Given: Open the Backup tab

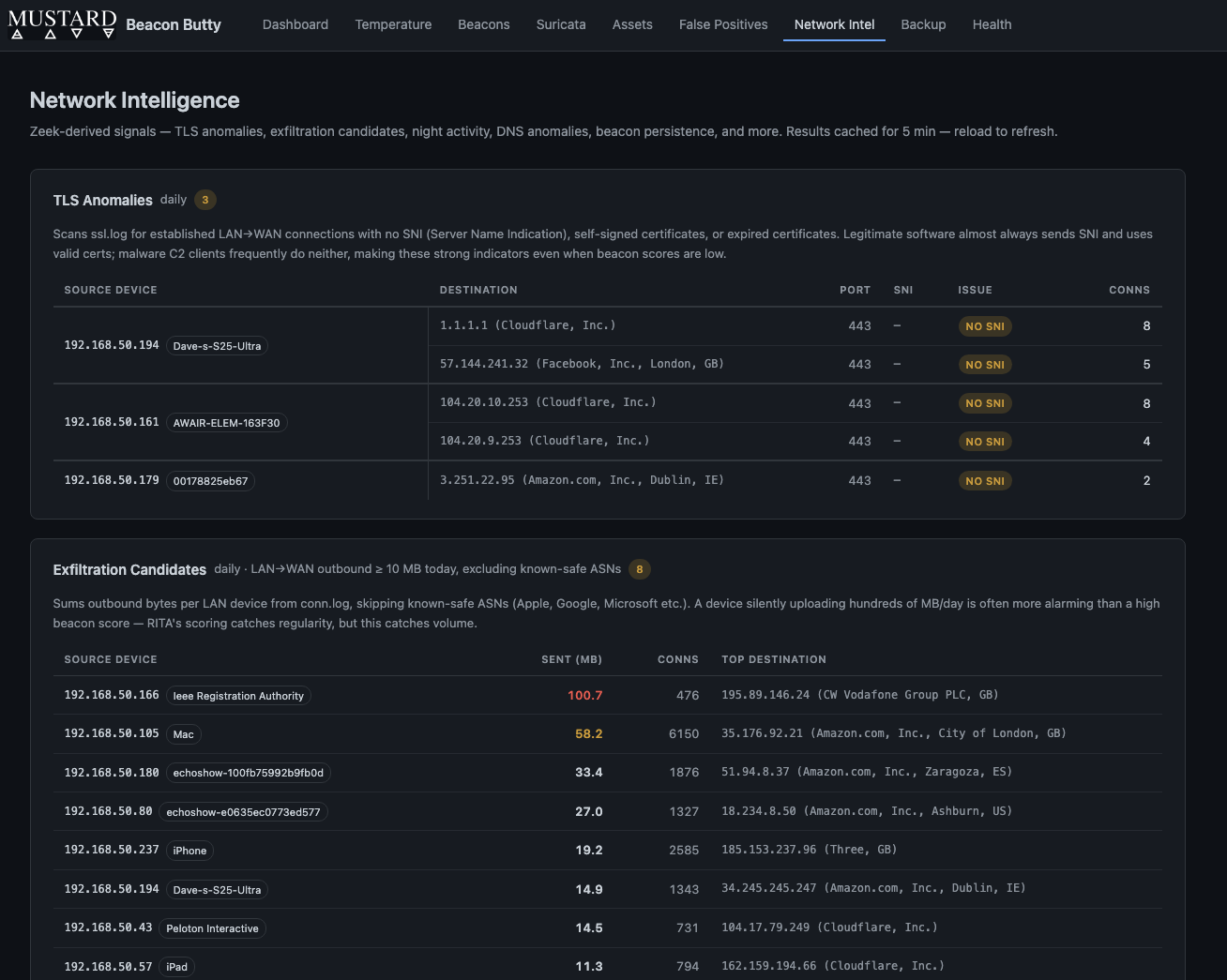Looking at the screenshot, I should click(x=923, y=24).
